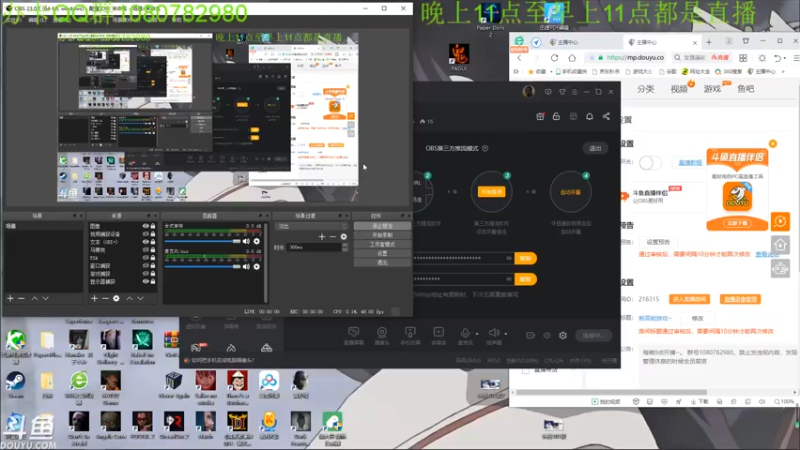Screen dimensions: 800x450
Task: Select the 鱼吧 tab on Douyu page
Action: click(745, 89)
